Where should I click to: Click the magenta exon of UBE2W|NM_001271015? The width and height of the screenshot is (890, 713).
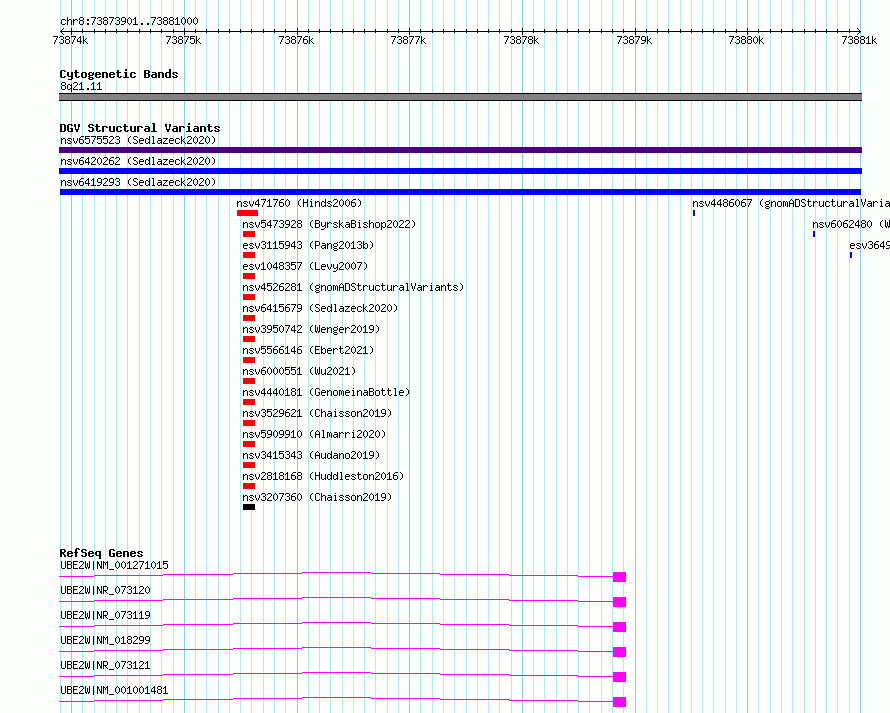(x=619, y=577)
